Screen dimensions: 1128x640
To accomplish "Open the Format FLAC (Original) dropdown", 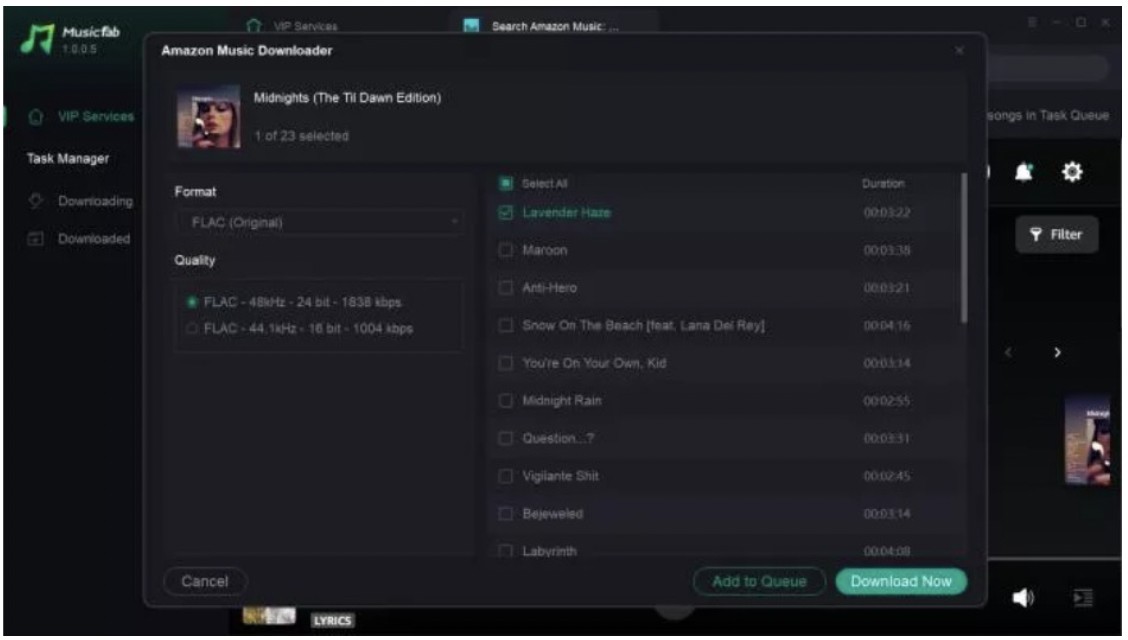I will coord(320,222).
